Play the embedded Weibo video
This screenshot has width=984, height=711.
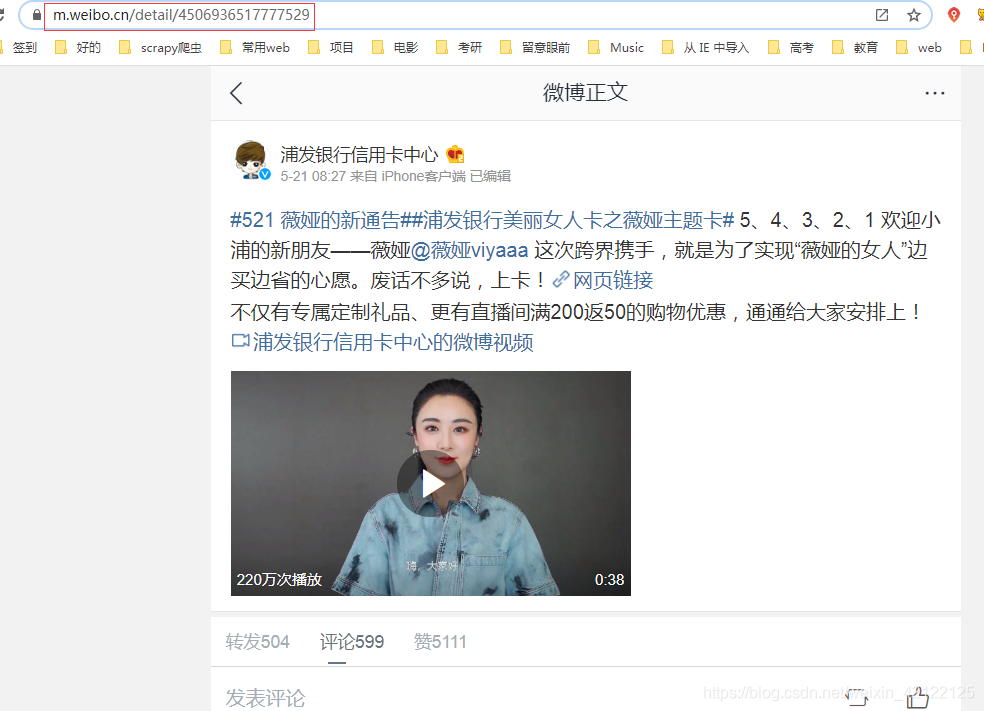click(430, 483)
